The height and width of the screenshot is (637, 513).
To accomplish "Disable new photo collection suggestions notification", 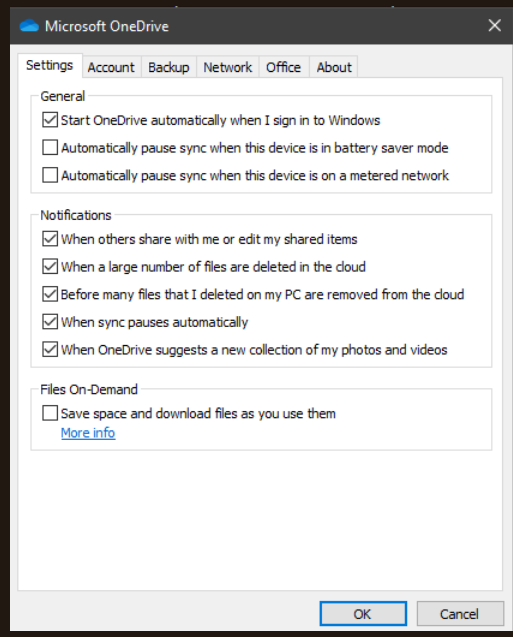I will [50, 350].
